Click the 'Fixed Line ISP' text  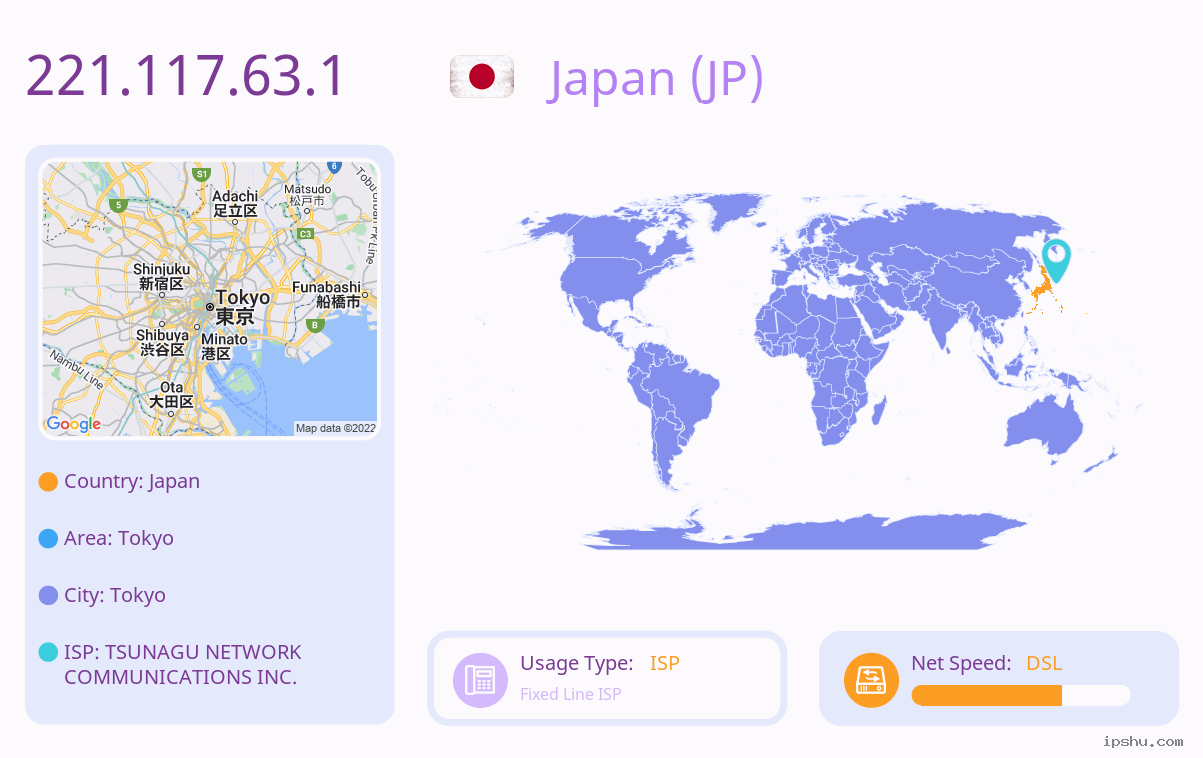[571, 694]
